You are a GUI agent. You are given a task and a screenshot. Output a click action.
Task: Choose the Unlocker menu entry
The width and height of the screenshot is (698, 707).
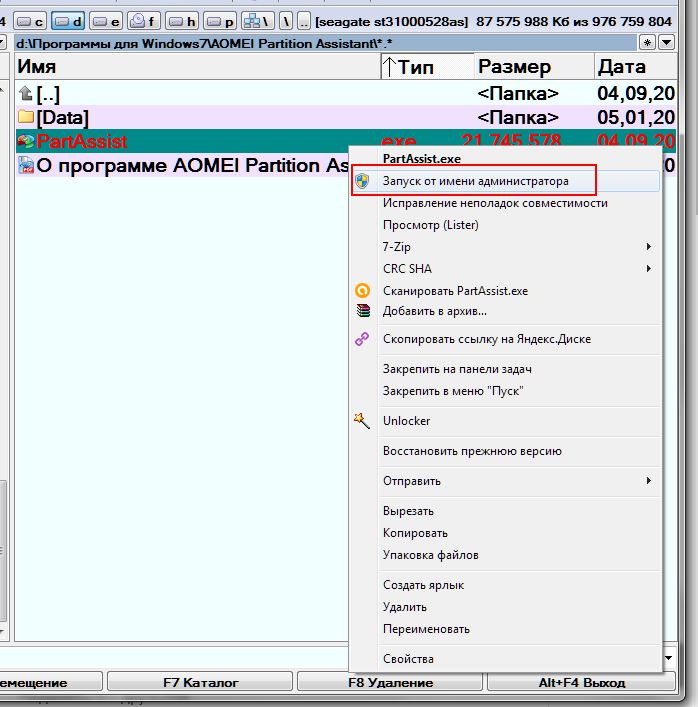505,421
